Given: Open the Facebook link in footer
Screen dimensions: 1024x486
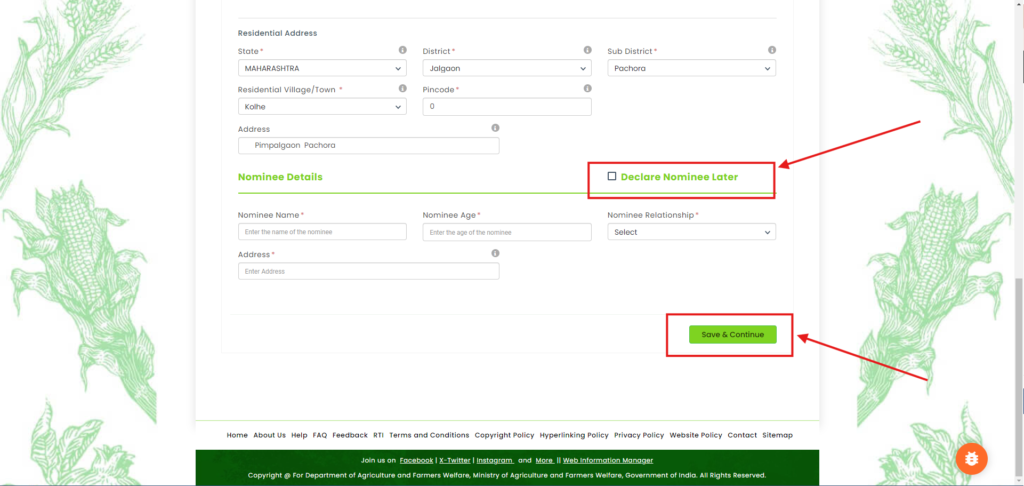Looking at the screenshot, I should point(416,460).
